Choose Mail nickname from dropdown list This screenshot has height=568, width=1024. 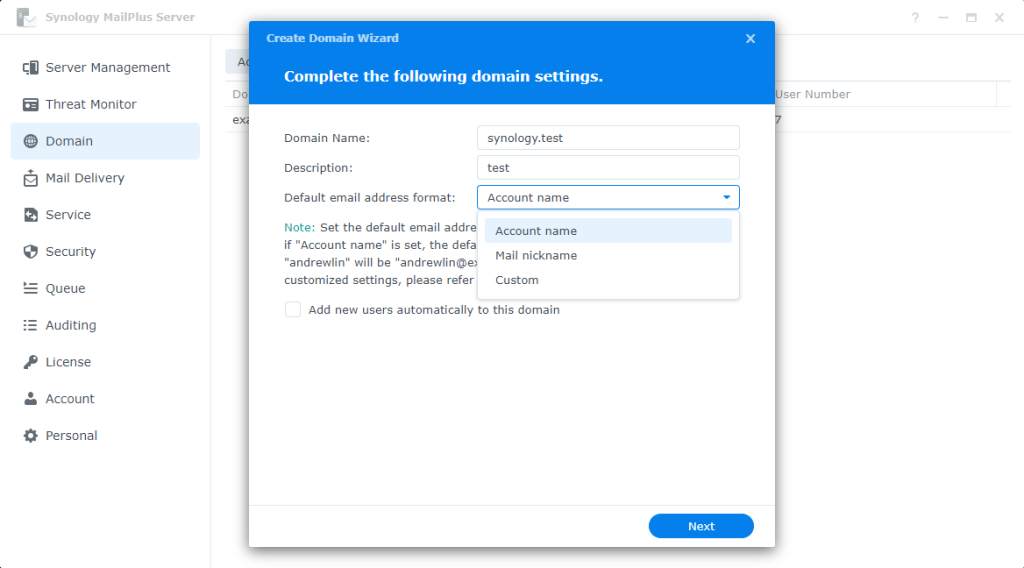pyautogui.click(x=608, y=255)
